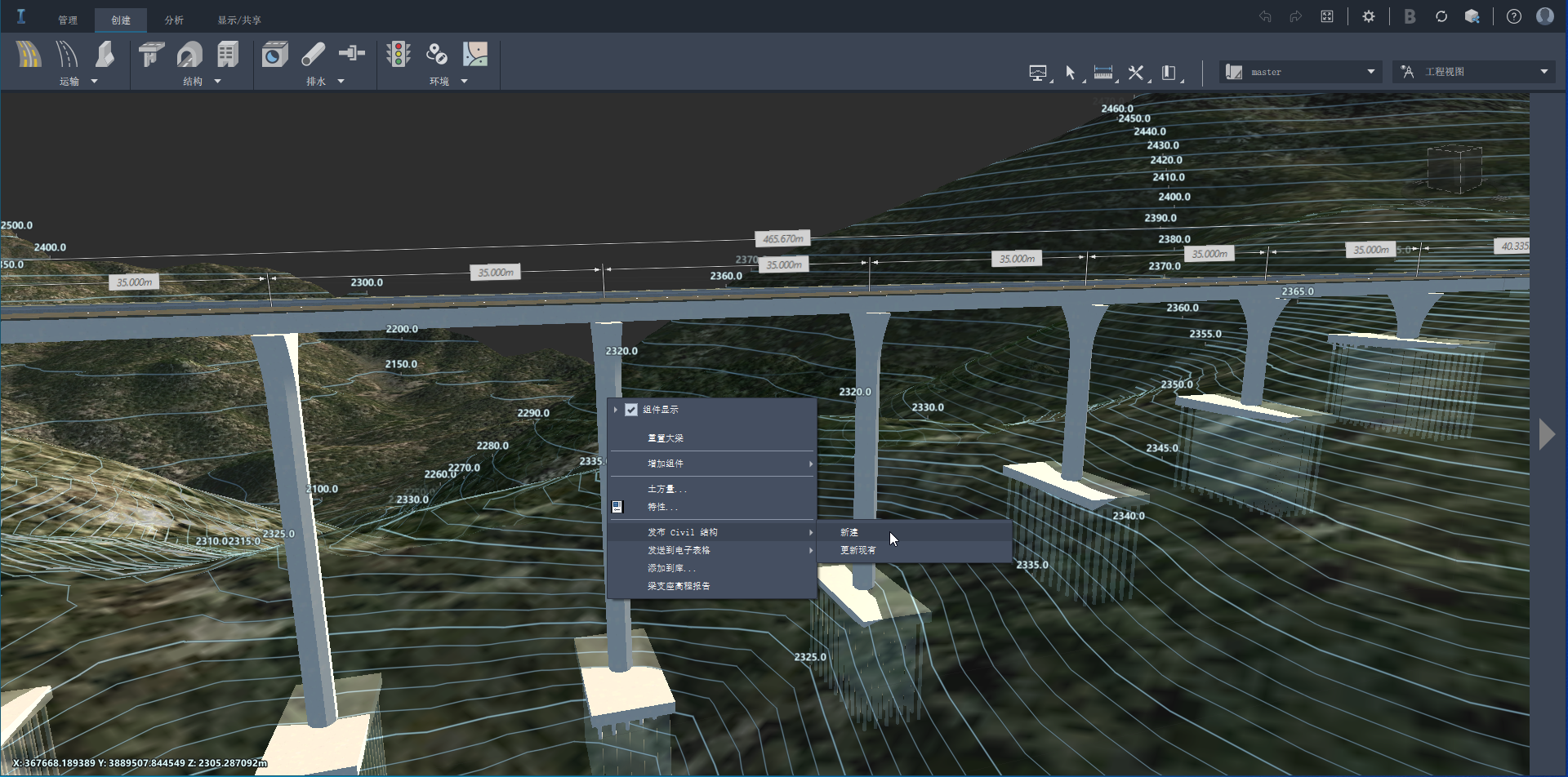Click the 40.335 span dimension label

[x=1512, y=246]
